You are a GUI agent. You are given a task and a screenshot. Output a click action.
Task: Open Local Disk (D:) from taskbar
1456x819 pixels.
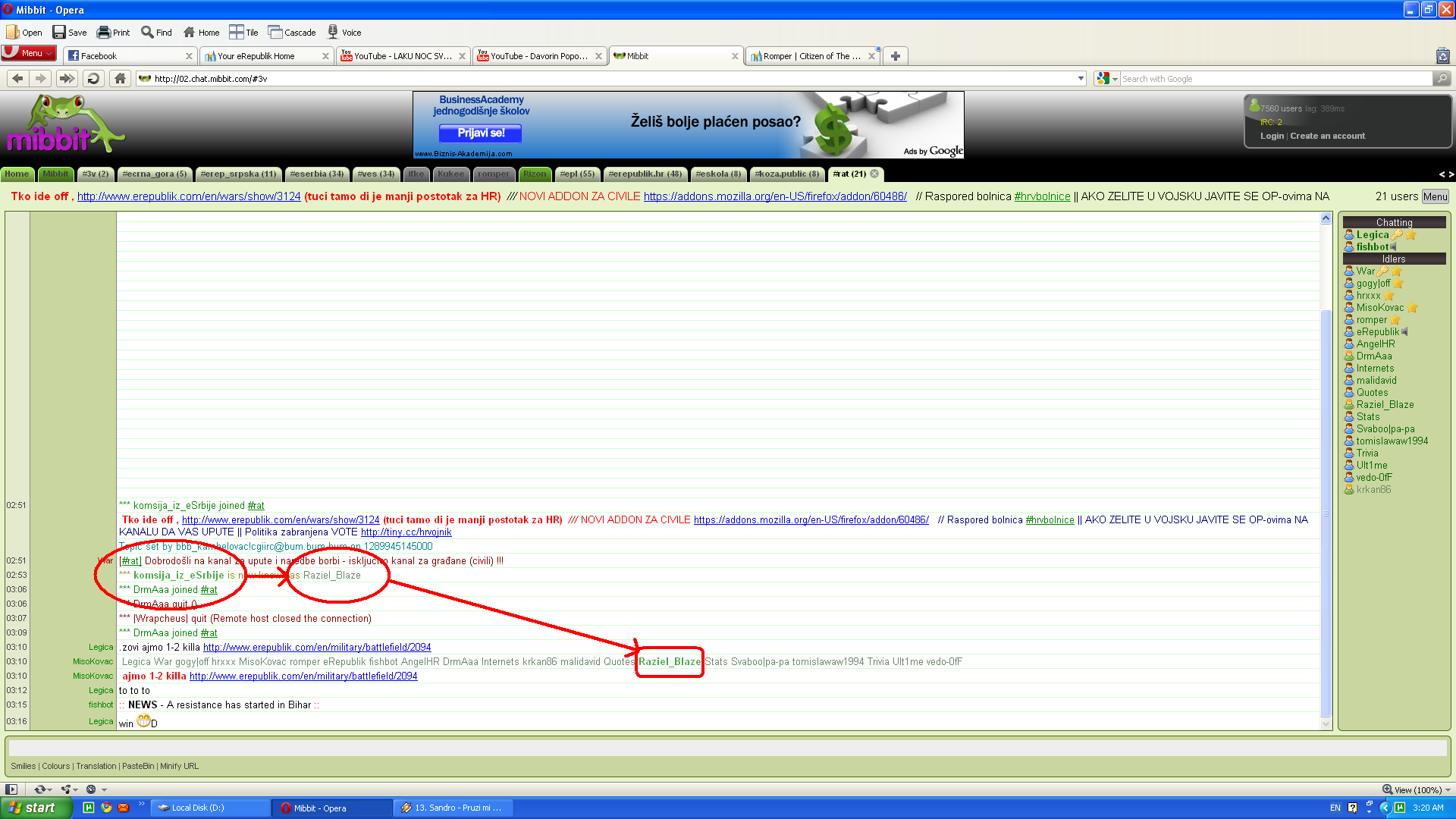pos(199,808)
